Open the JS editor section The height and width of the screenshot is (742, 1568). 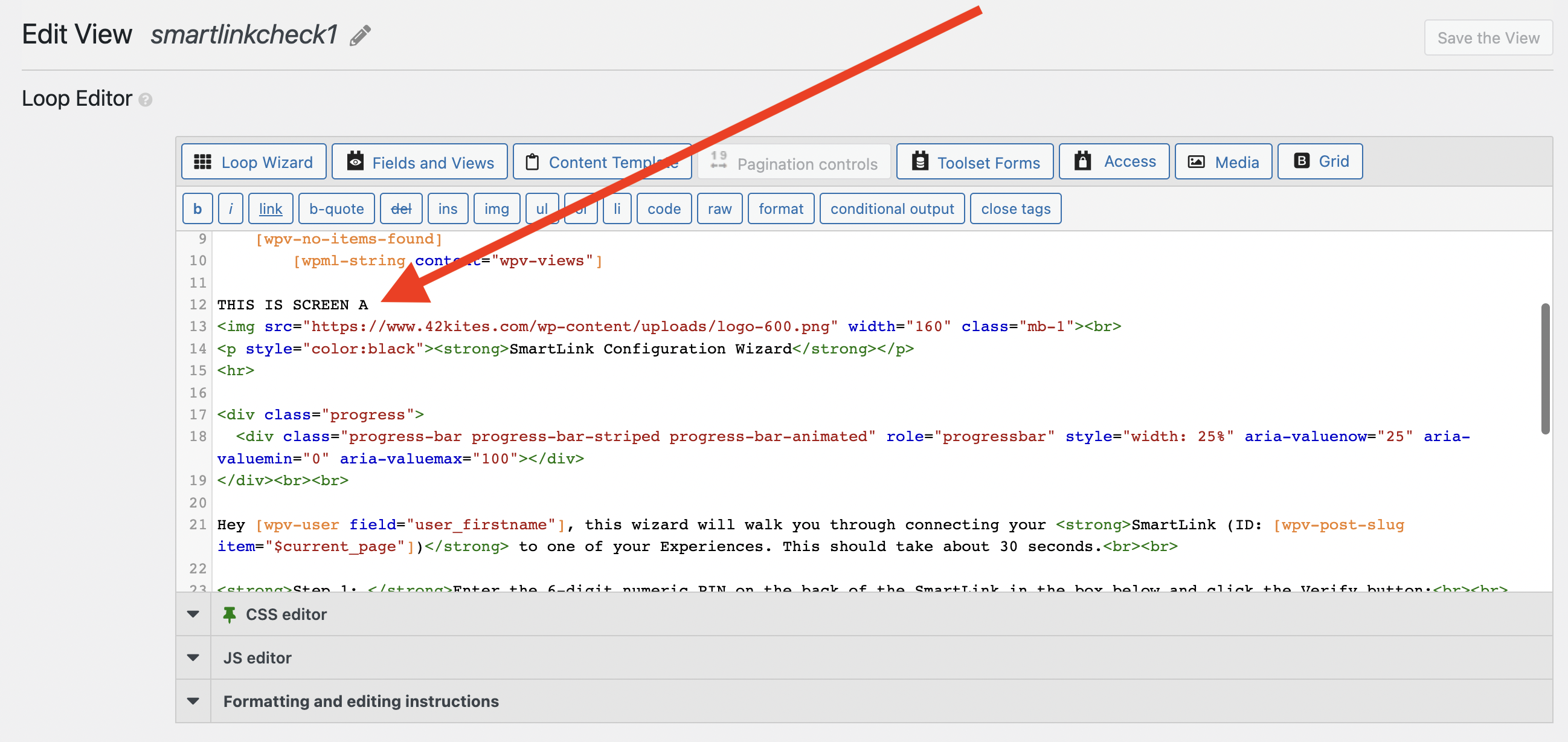(864, 657)
